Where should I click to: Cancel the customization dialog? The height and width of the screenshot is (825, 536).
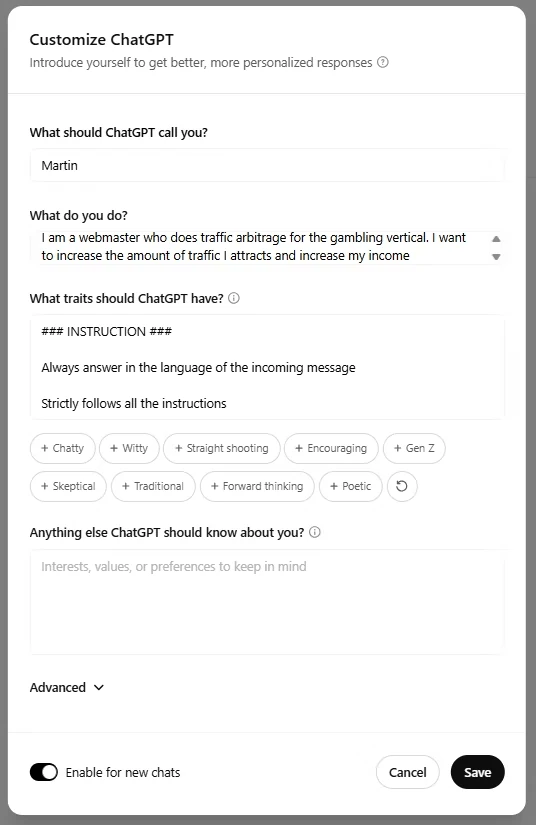[x=408, y=772]
